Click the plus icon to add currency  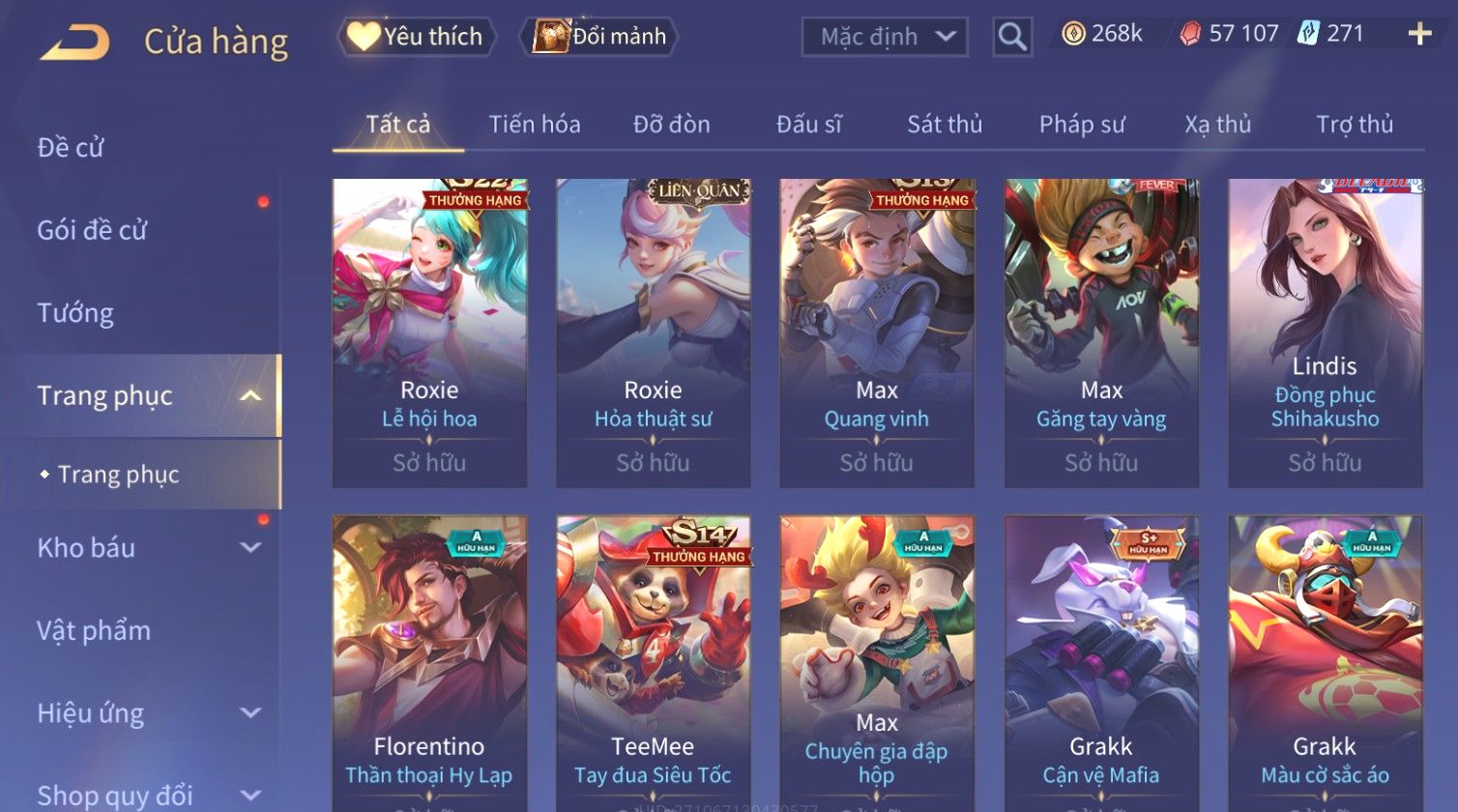tap(1419, 35)
